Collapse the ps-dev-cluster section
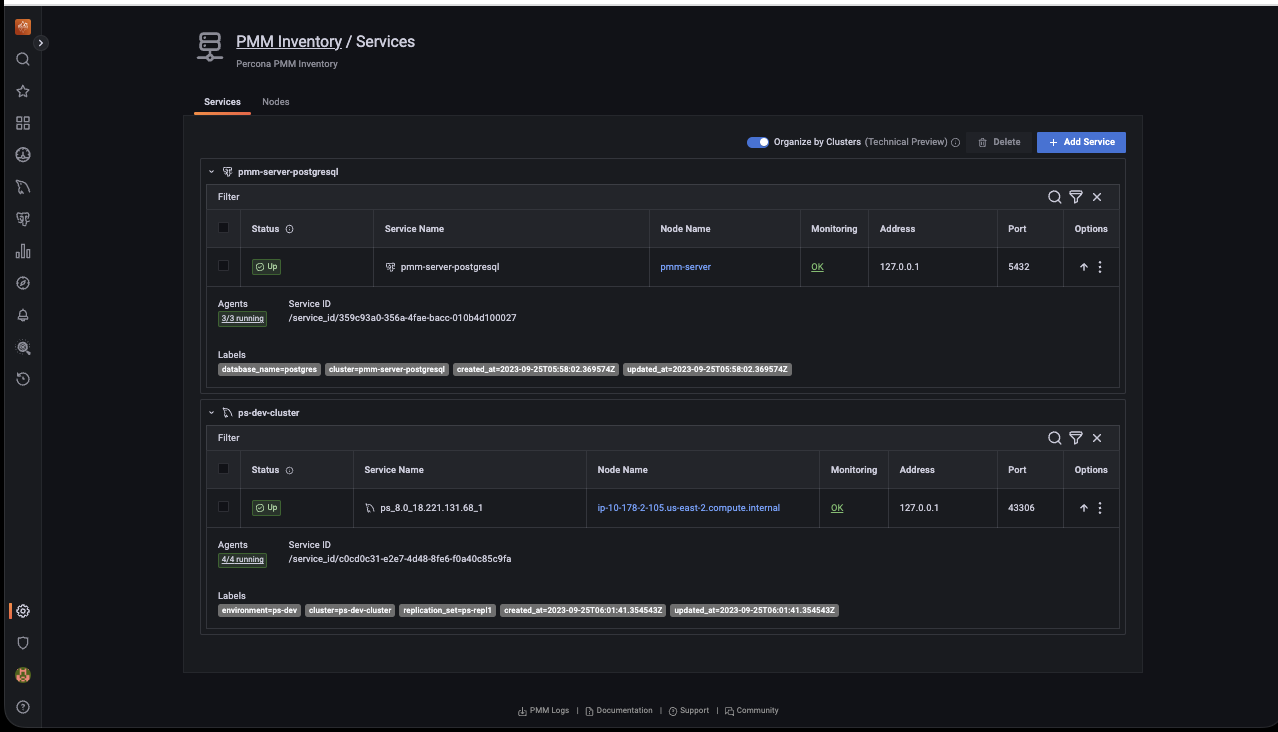The width and height of the screenshot is (1278, 732). tap(212, 413)
